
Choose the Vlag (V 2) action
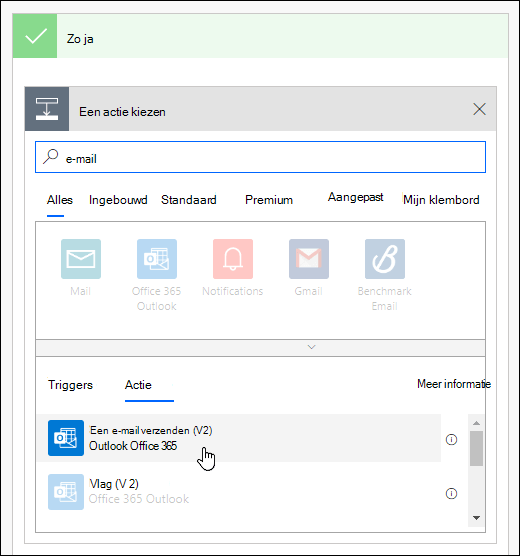pos(239,492)
